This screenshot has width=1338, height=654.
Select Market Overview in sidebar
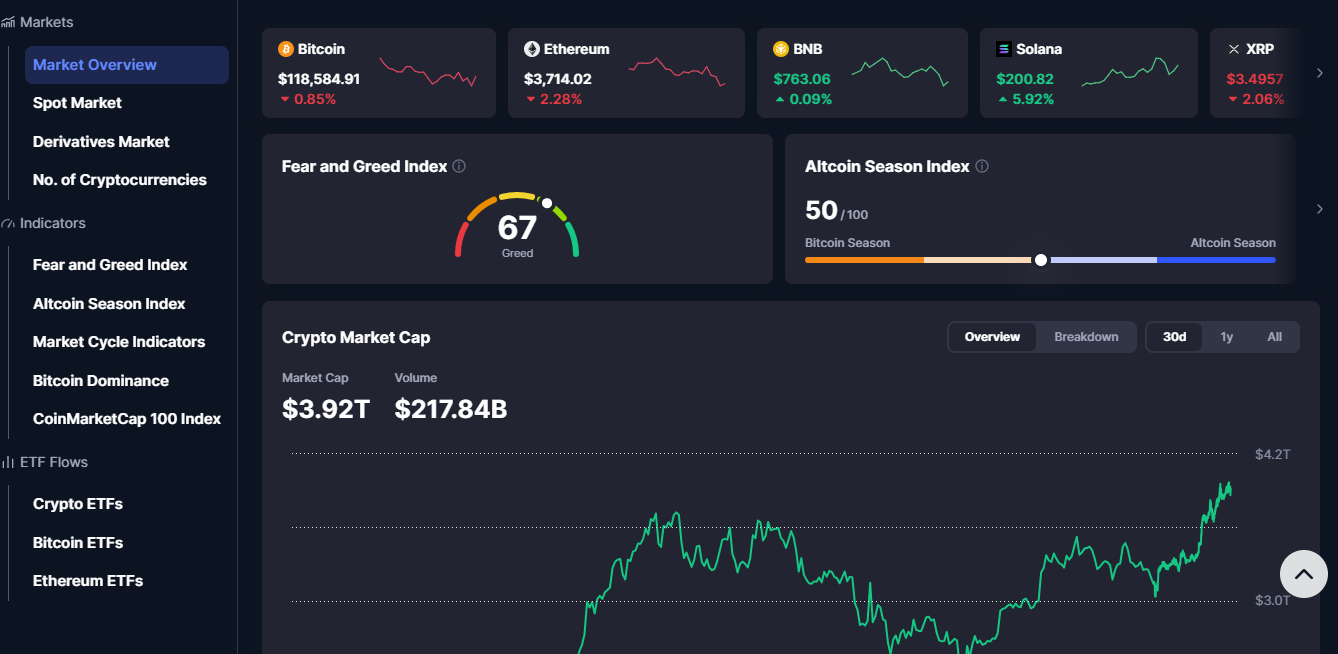point(127,65)
